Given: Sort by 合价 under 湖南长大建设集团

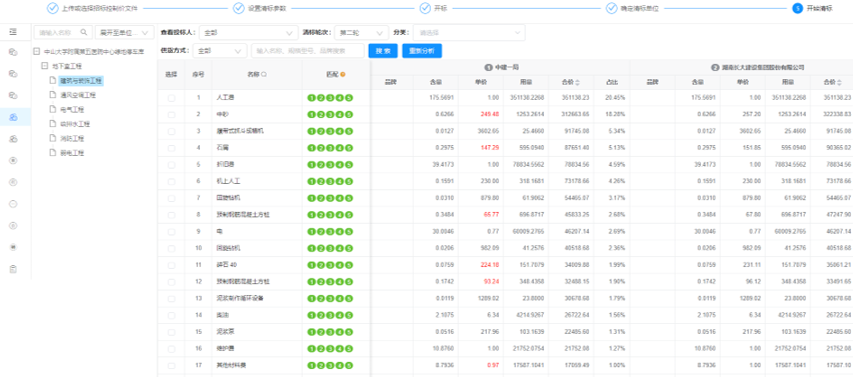Looking at the screenshot, I should pos(840,83).
